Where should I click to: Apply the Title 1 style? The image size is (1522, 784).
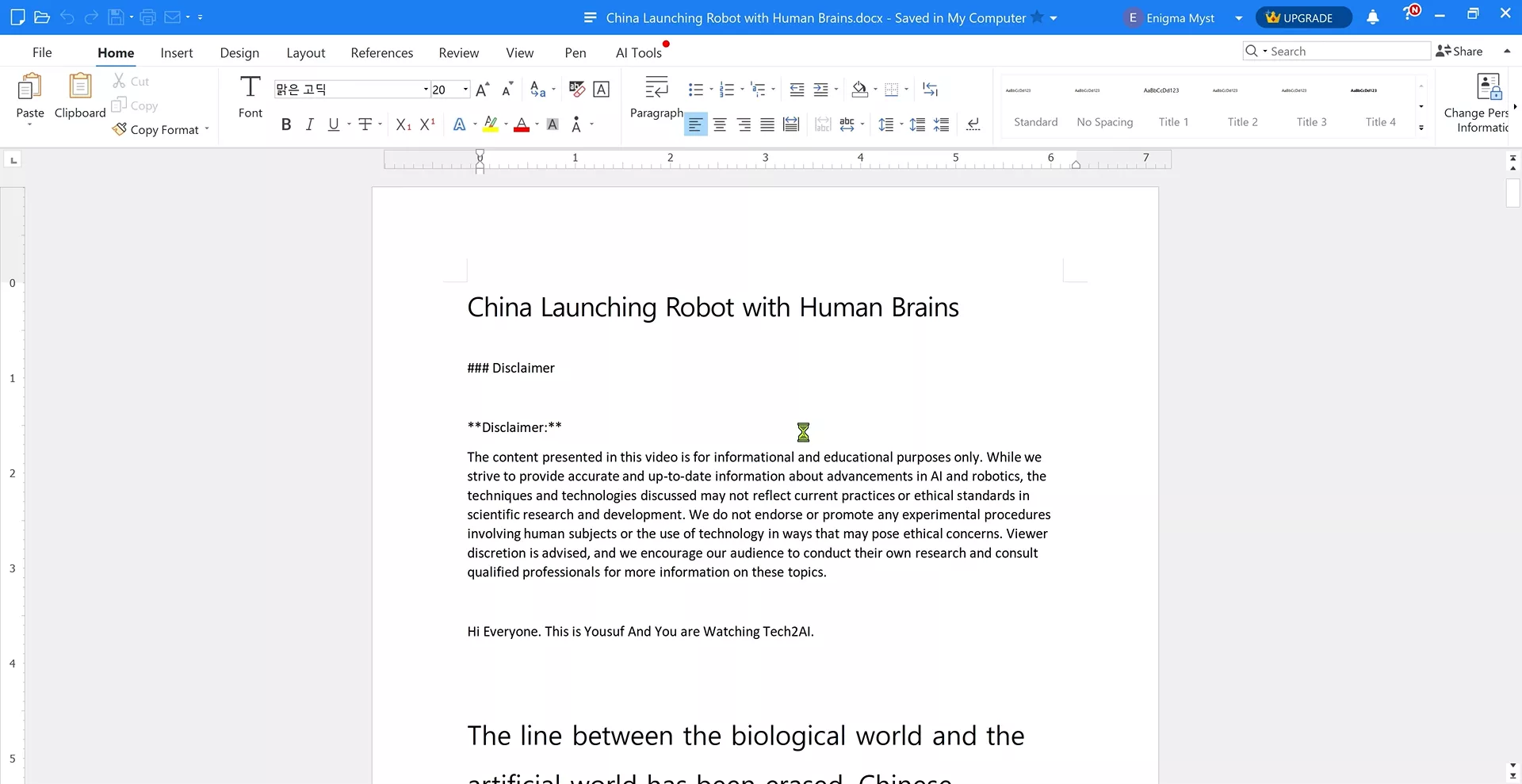[x=1174, y=105]
